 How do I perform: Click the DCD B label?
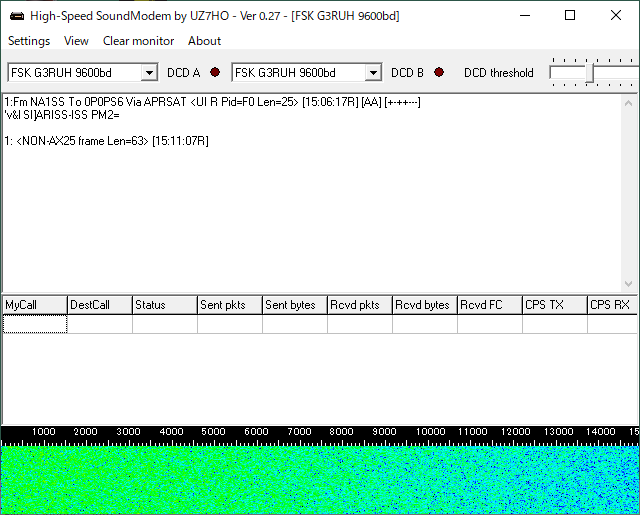pos(407,73)
